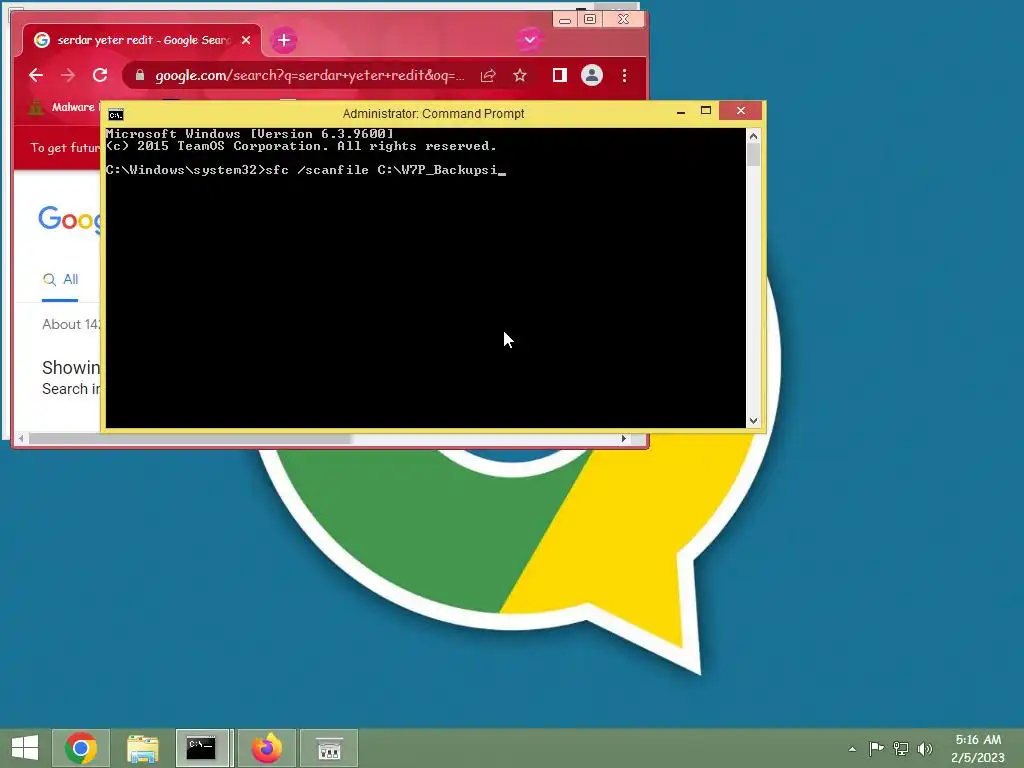Viewport: 1024px width, 768px height.
Task: Open Chrome profile avatar
Action: [592, 76]
